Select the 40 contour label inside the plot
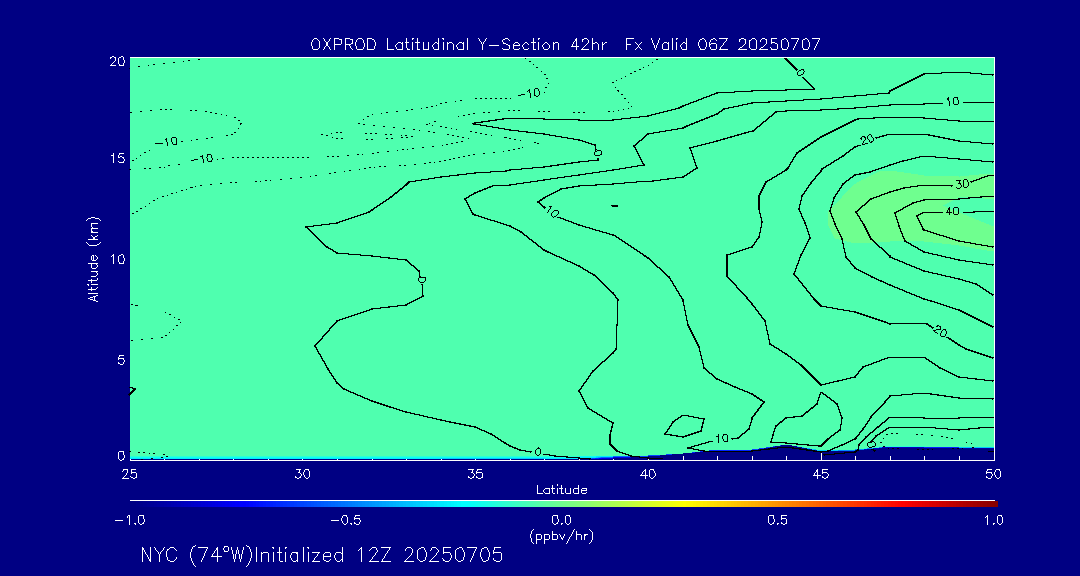 point(952,212)
